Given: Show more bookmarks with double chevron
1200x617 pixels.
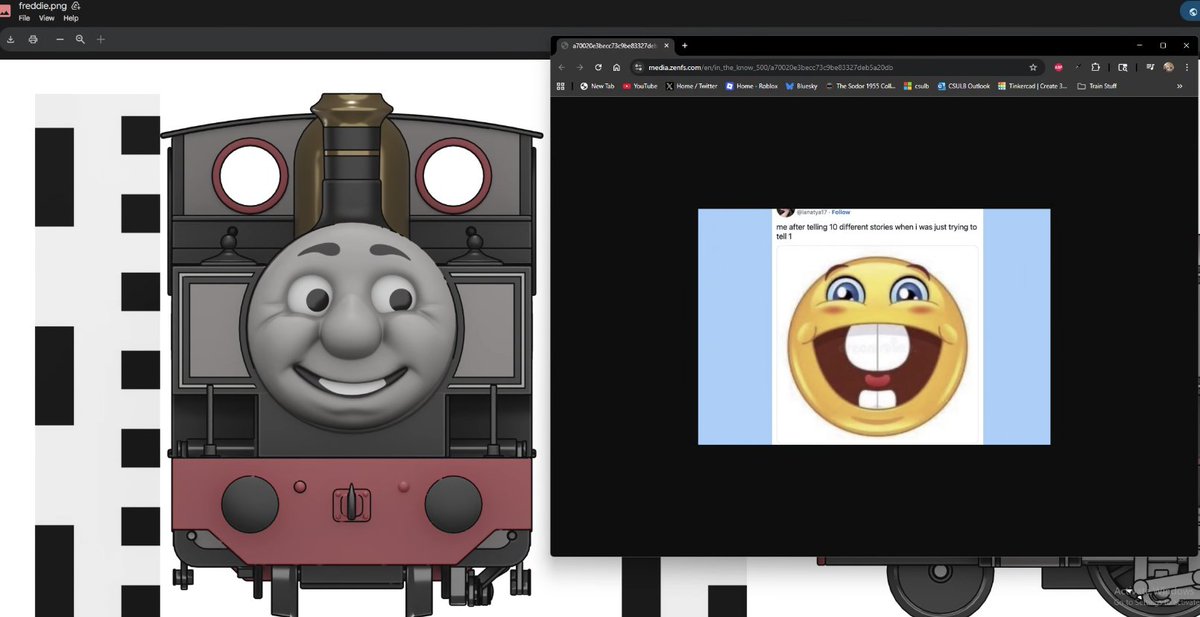Looking at the screenshot, I should pyautogui.click(x=1180, y=86).
